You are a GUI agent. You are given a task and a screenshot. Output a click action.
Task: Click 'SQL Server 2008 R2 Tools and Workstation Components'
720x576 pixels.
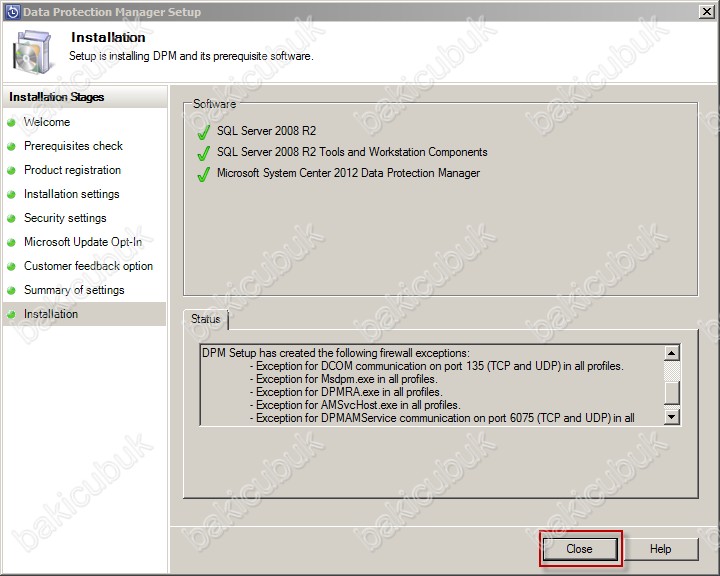coord(352,152)
